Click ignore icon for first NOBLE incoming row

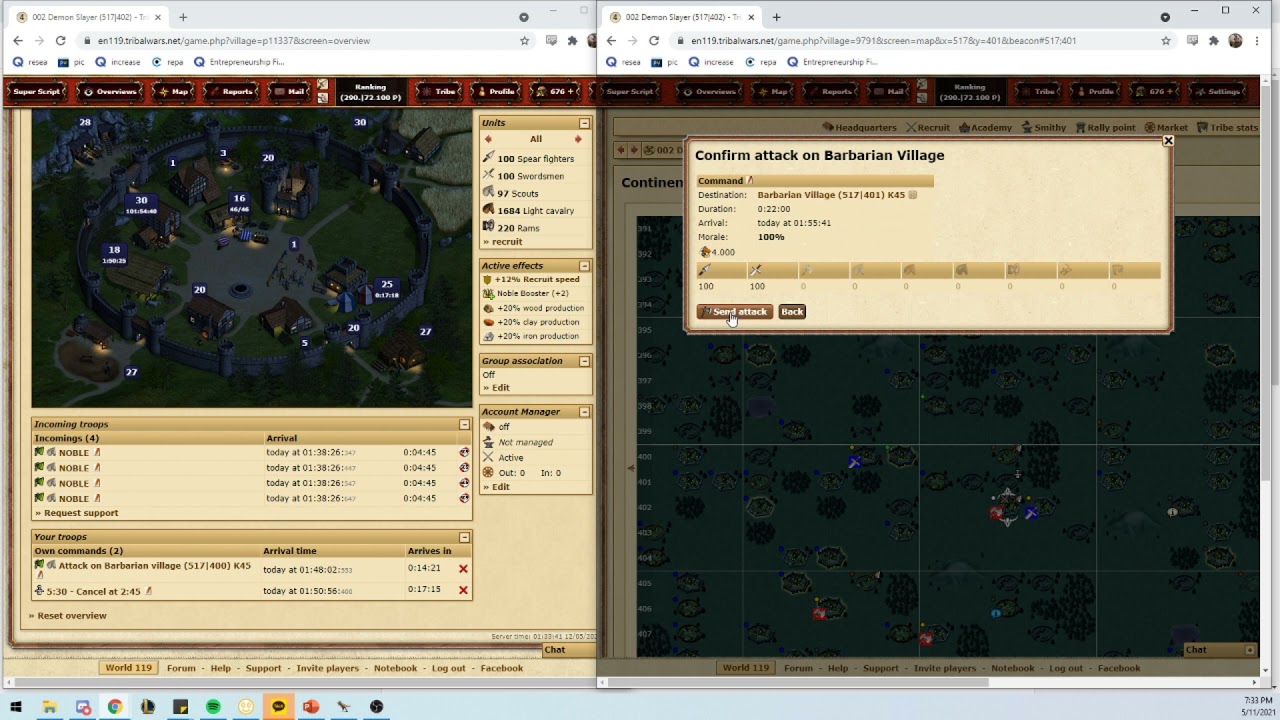(x=464, y=452)
